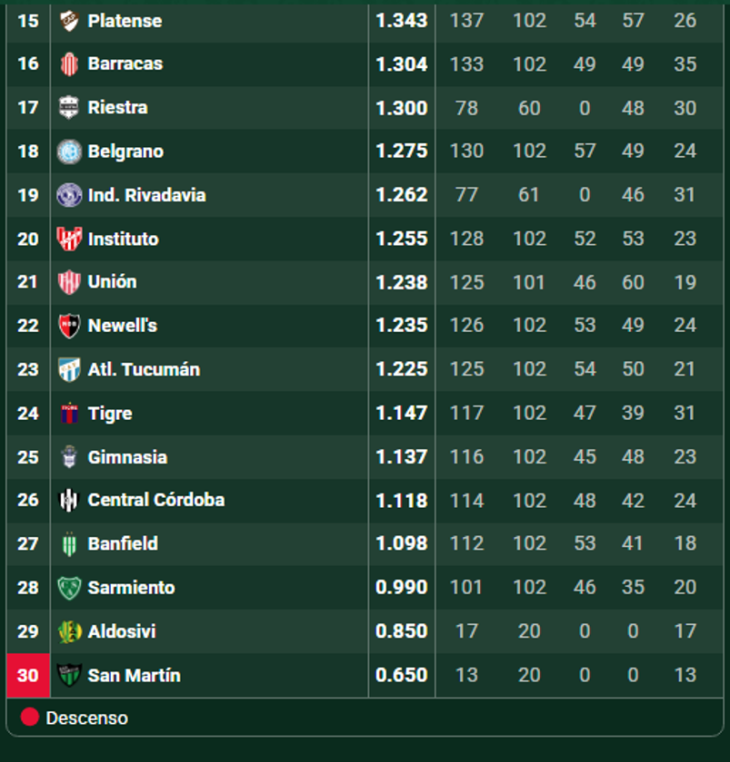Open the Belgrano team badge
730x762 pixels.
point(69,151)
